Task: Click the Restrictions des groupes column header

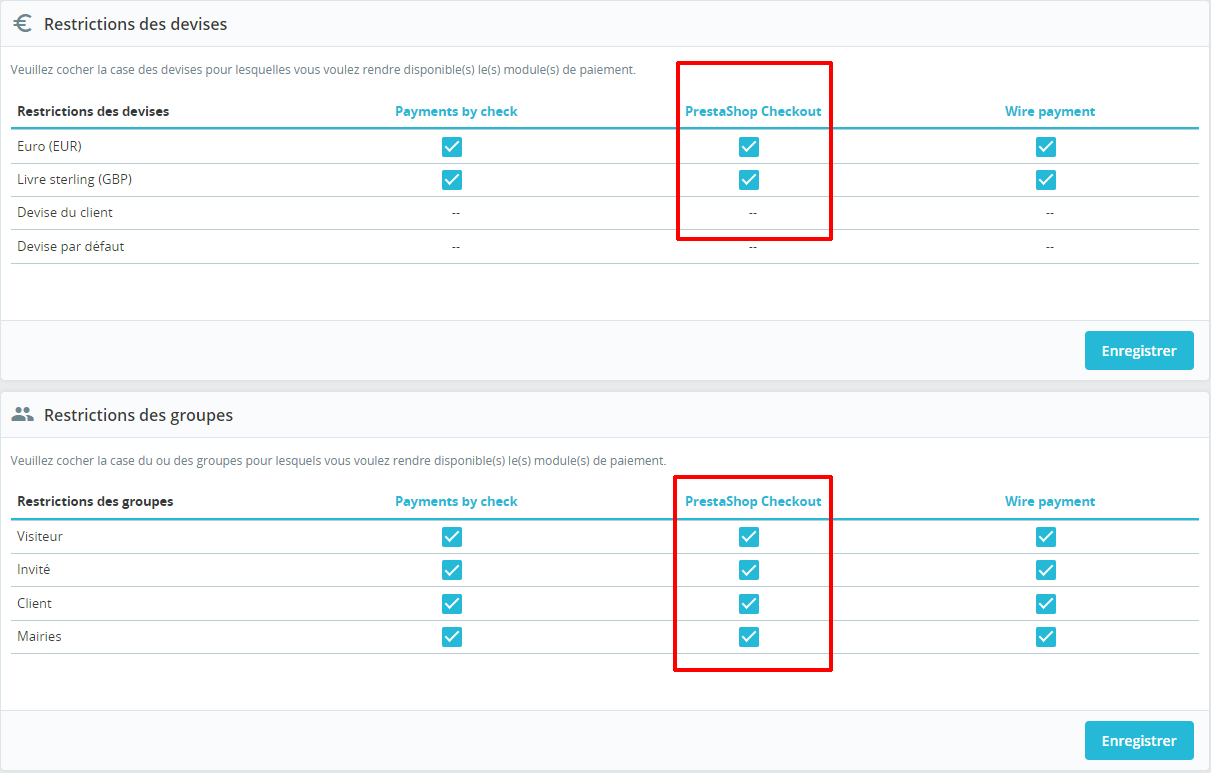Action: [95, 502]
